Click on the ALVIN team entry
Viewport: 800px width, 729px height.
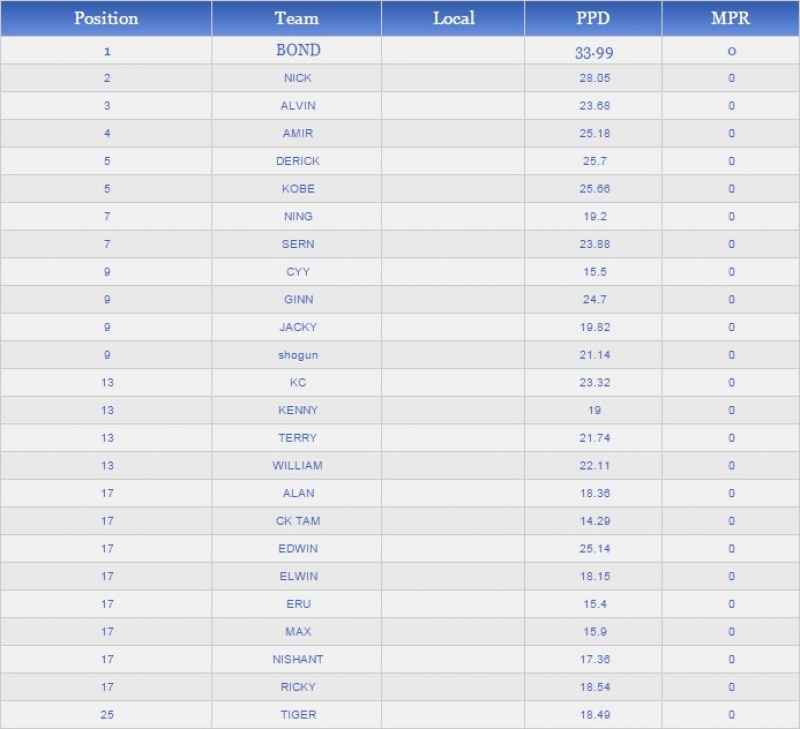tap(298, 106)
